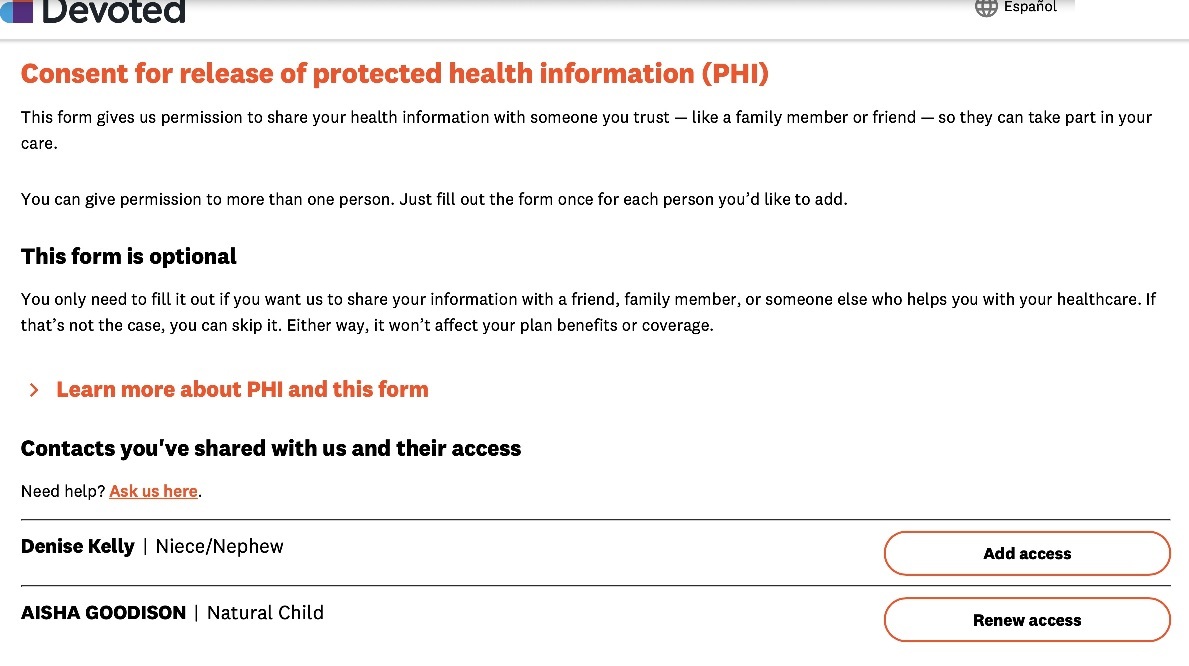Open Learn more about PHI section

click(x=242, y=390)
